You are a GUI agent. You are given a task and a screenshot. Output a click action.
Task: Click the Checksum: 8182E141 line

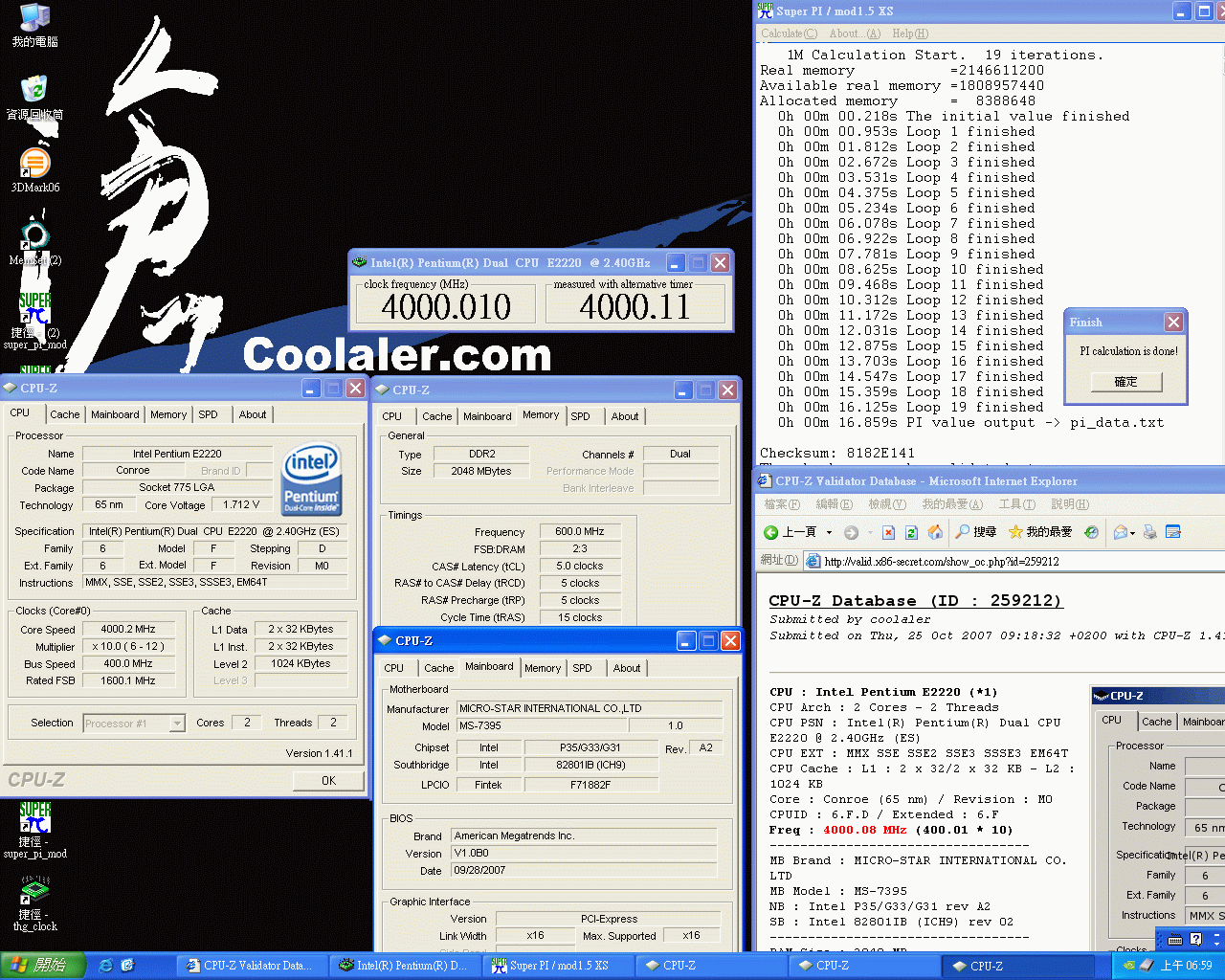coord(837,453)
